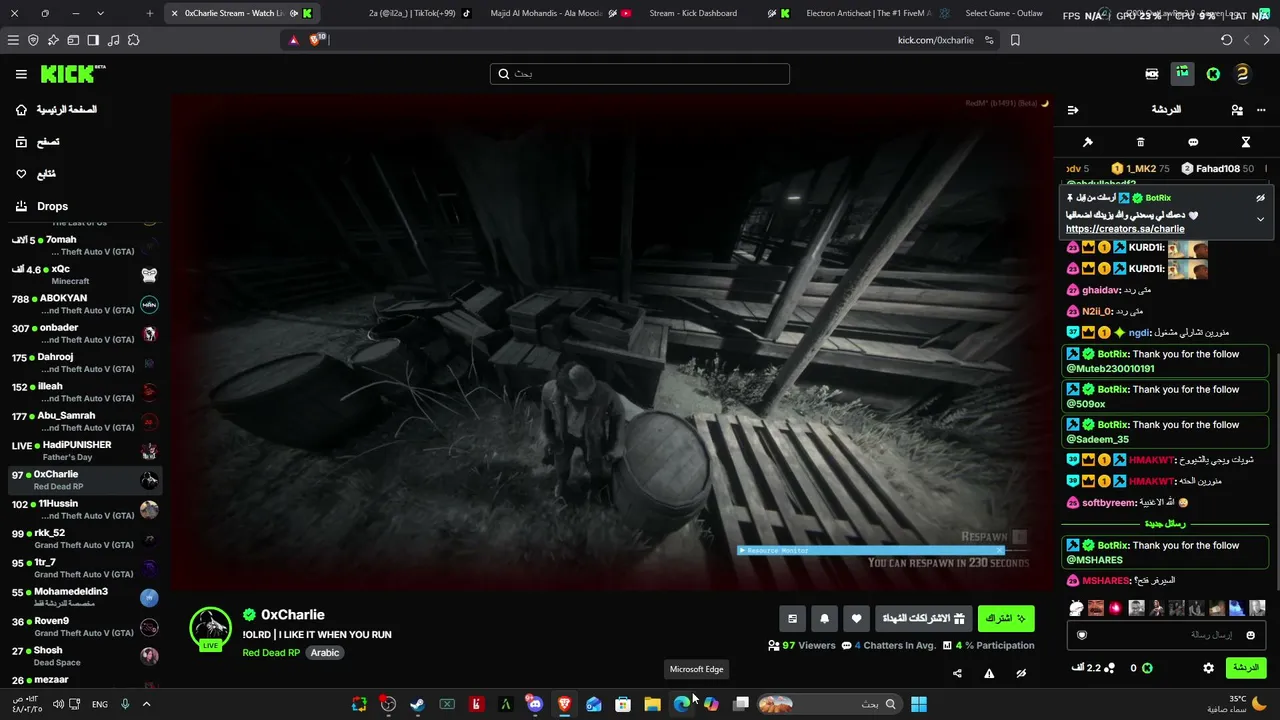Open the متابع following sidebar item

(36, 174)
